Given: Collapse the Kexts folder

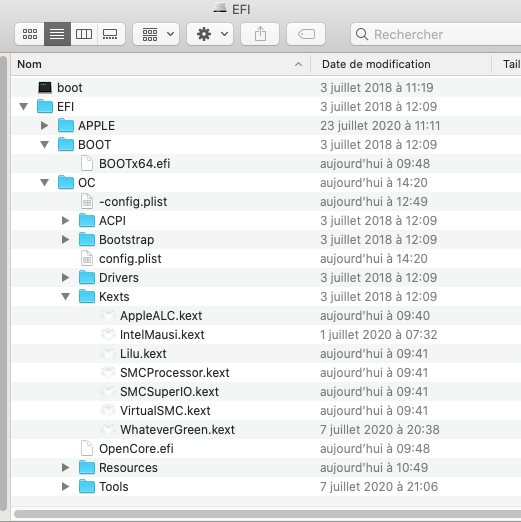Looking at the screenshot, I should [x=66, y=297].
